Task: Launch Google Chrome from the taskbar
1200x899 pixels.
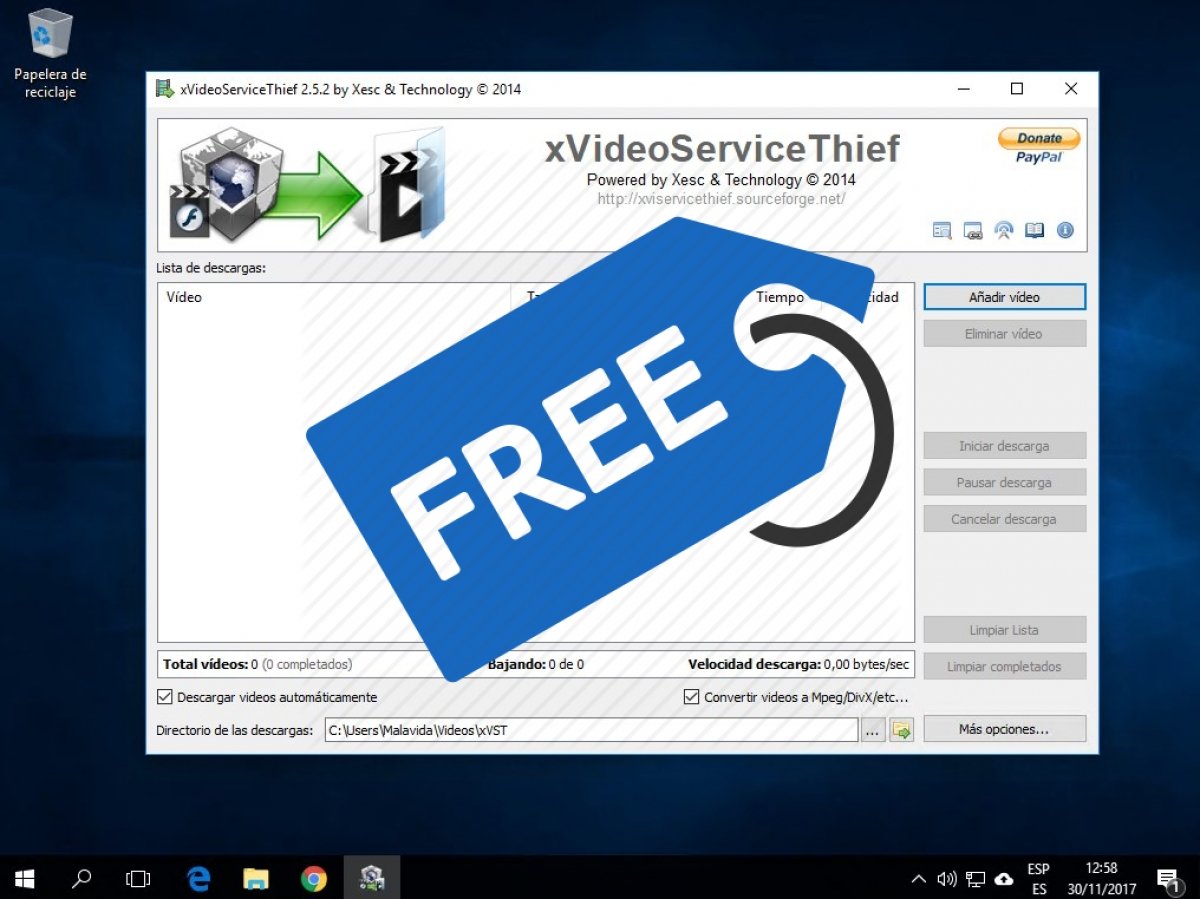Action: pos(314,878)
